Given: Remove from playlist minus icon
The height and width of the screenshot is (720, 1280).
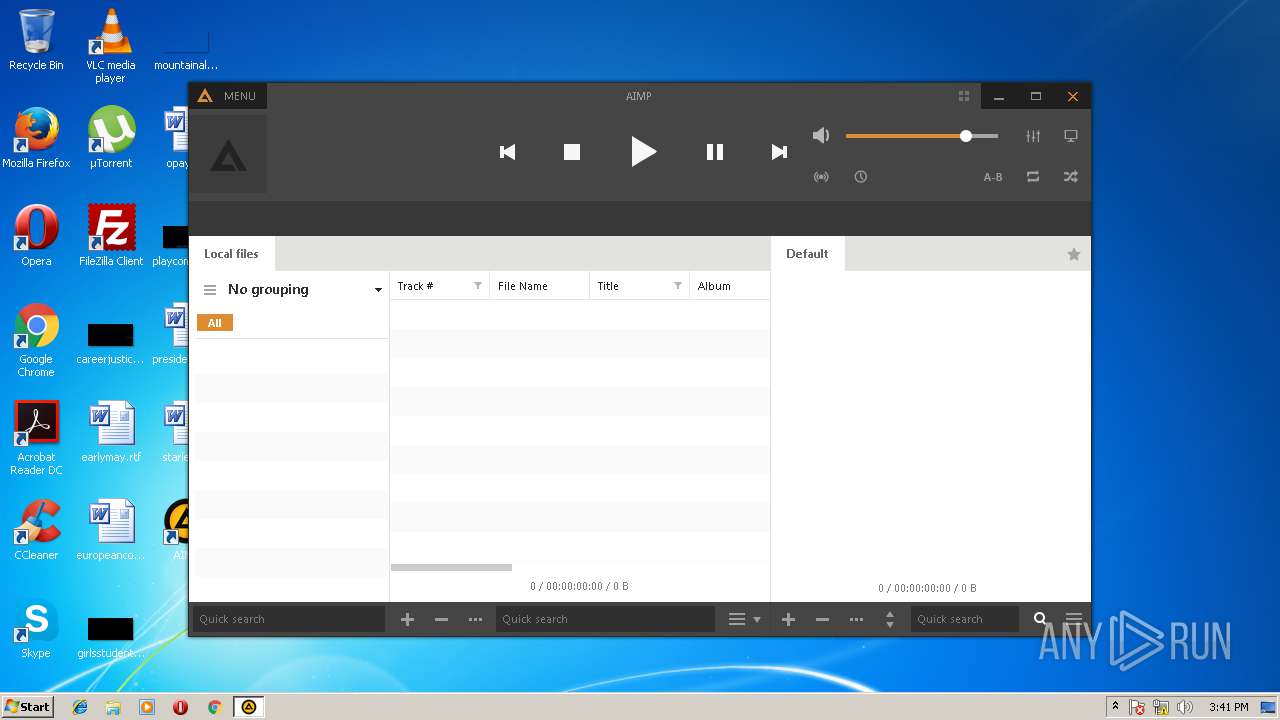Looking at the screenshot, I should pyautogui.click(x=822, y=620).
